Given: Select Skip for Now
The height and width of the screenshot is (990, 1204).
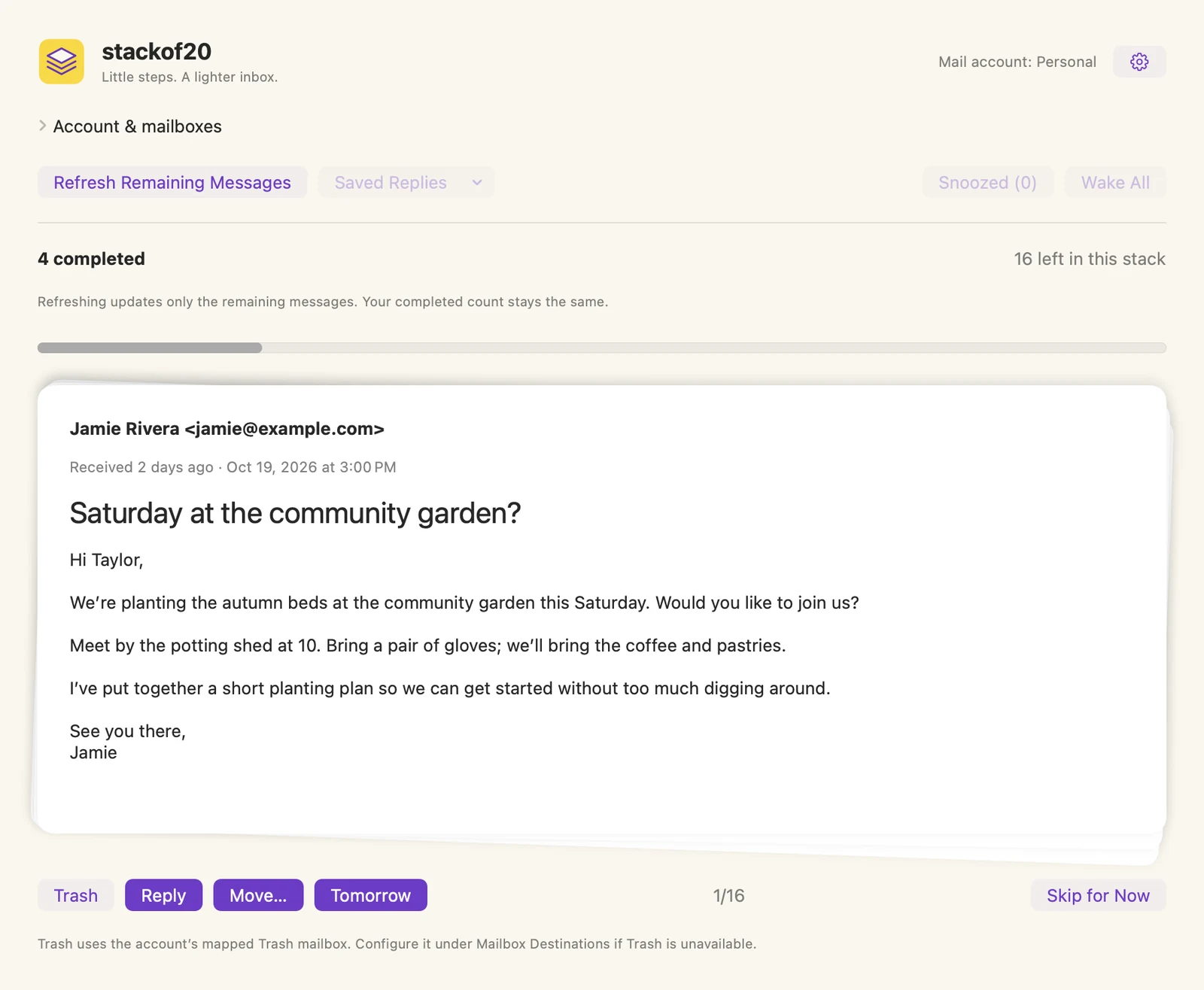Looking at the screenshot, I should coord(1098,895).
